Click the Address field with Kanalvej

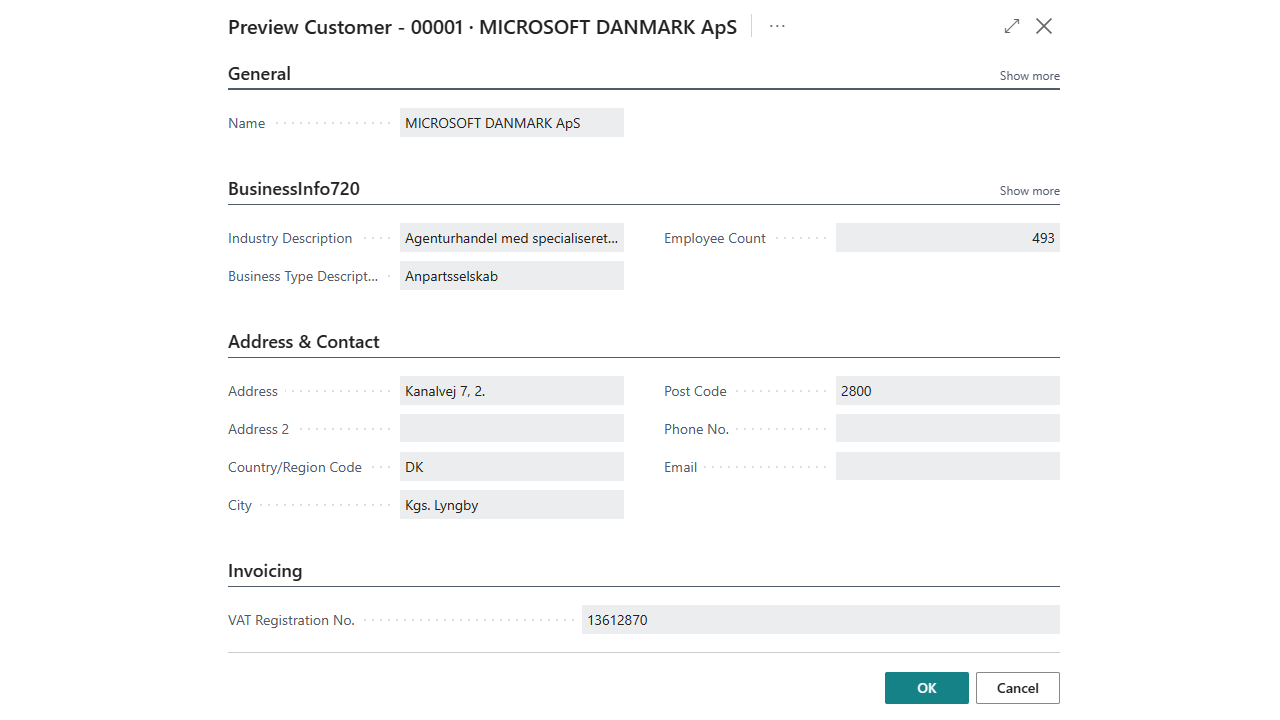tap(512, 391)
